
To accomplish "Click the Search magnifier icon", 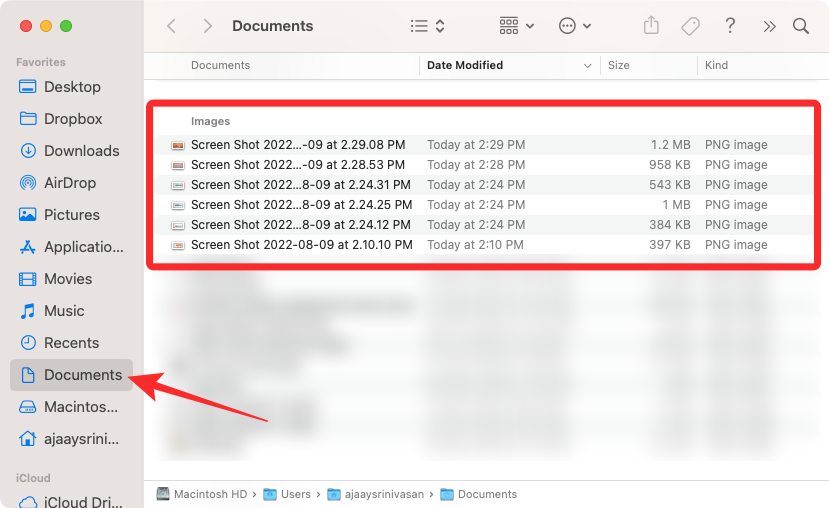I will [x=801, y=27].
